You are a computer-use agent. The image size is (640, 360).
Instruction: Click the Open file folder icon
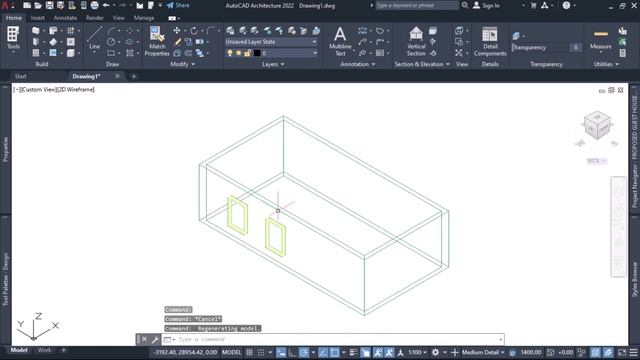pos(38,5)
